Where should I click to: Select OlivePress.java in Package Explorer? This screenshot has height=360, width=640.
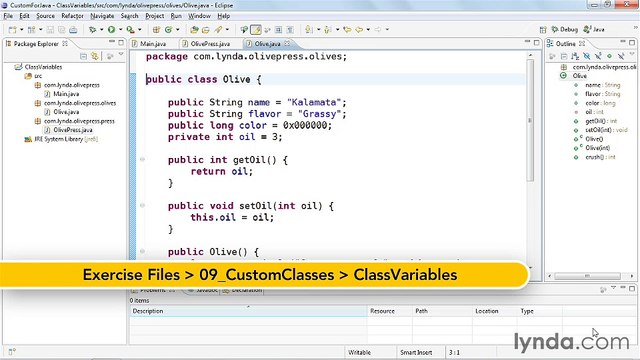coord(68,130)
